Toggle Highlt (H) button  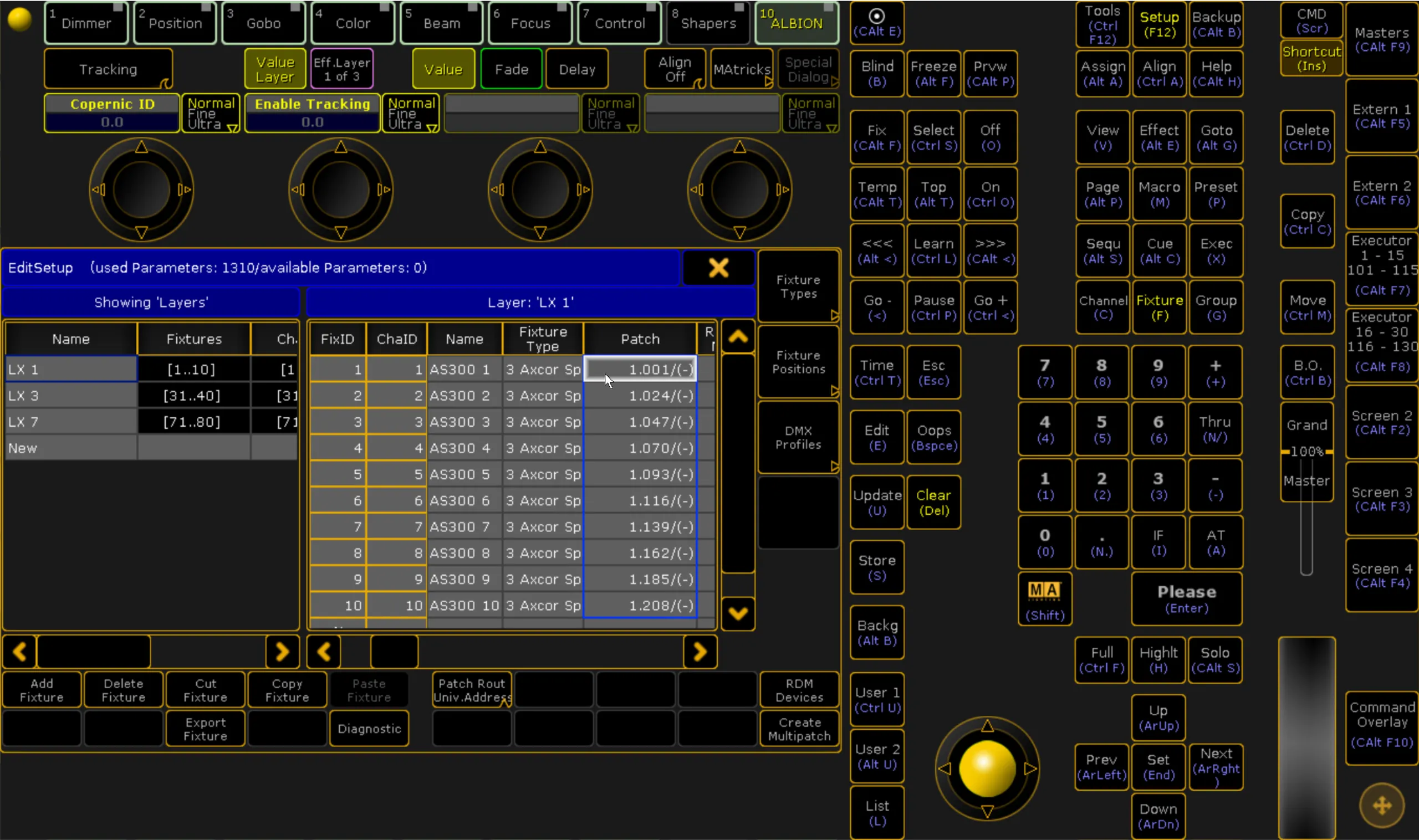tap(1158, 659)
